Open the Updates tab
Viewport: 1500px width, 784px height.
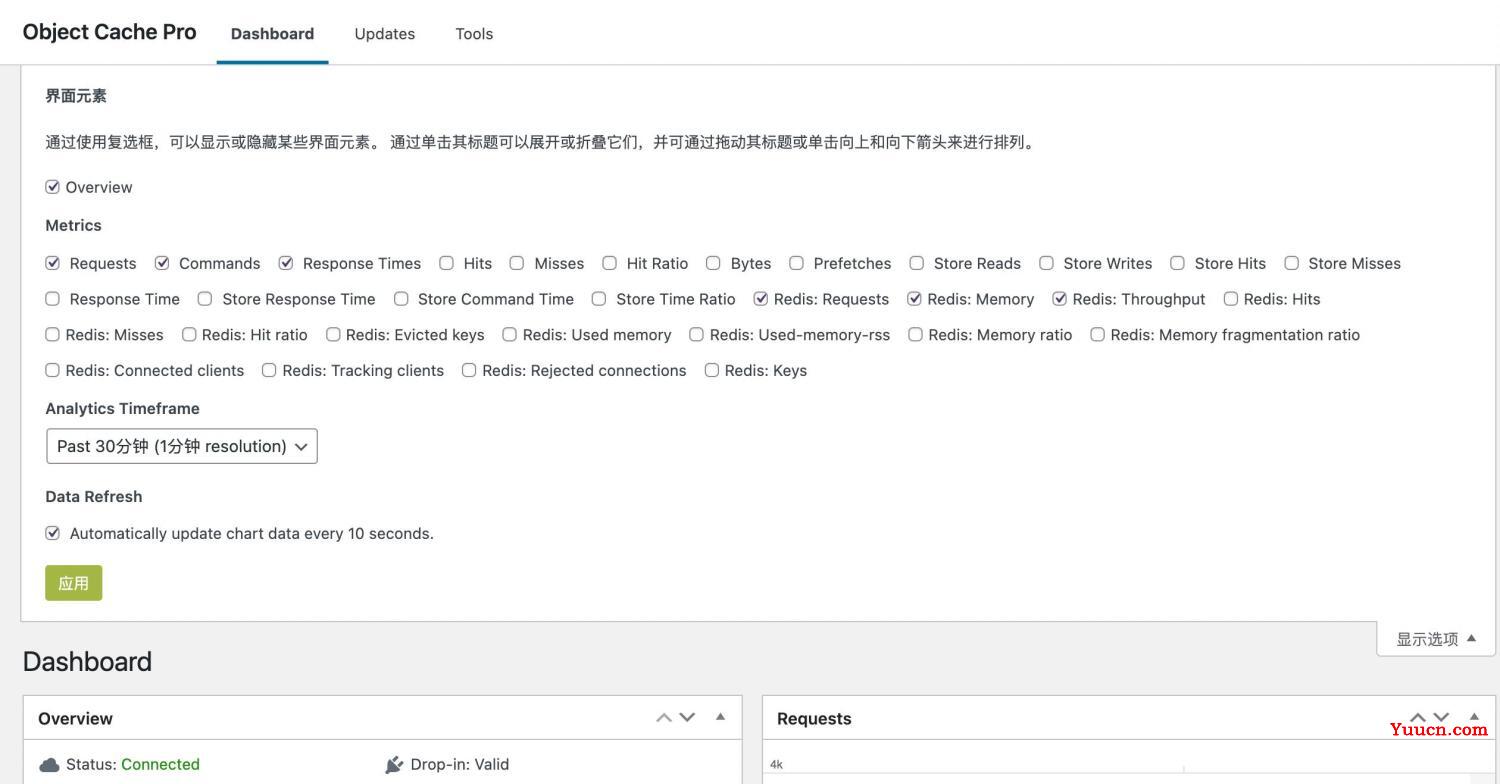[384, 33]
